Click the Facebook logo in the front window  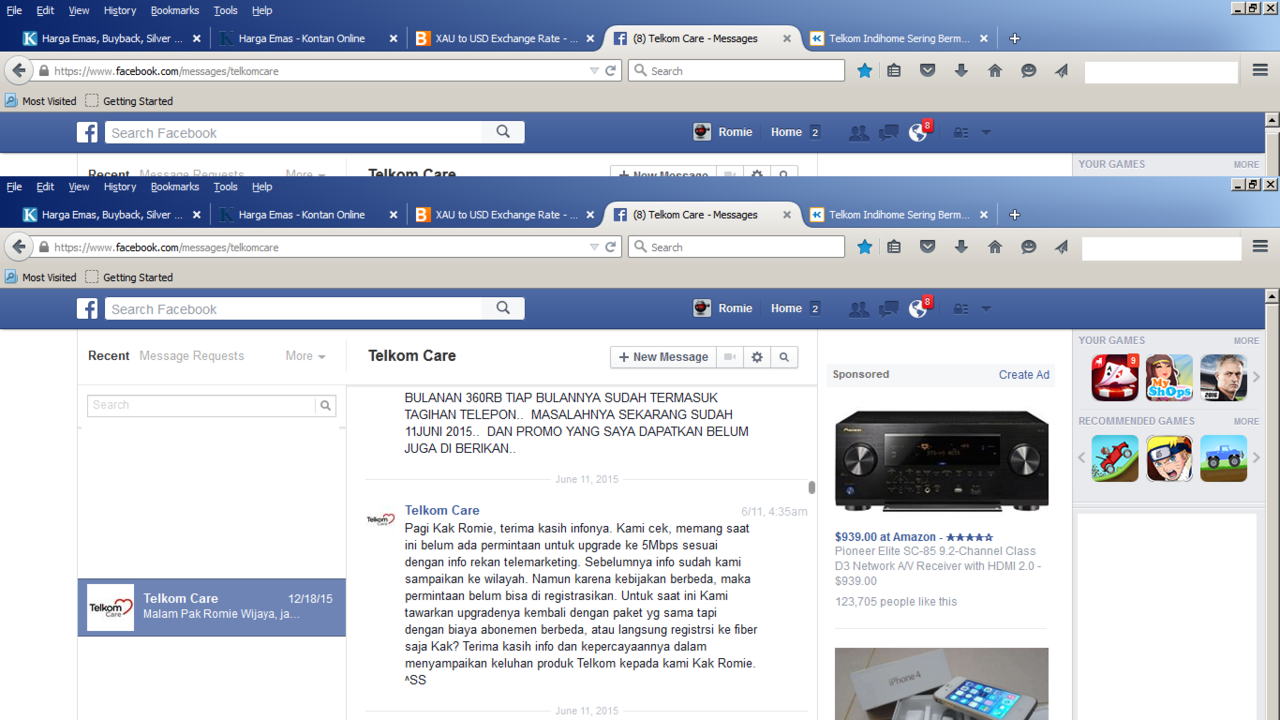coord(88,309)
